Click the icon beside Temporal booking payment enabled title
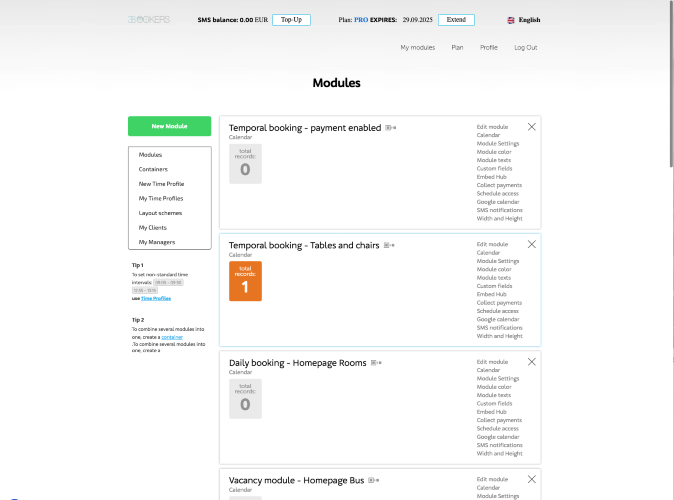 [x=391, y=128]
